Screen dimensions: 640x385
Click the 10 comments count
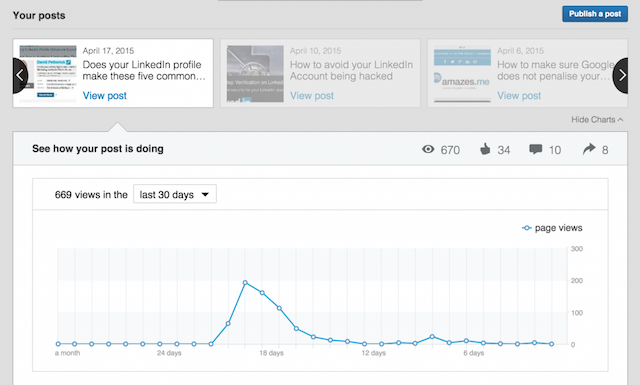[555, 150]
